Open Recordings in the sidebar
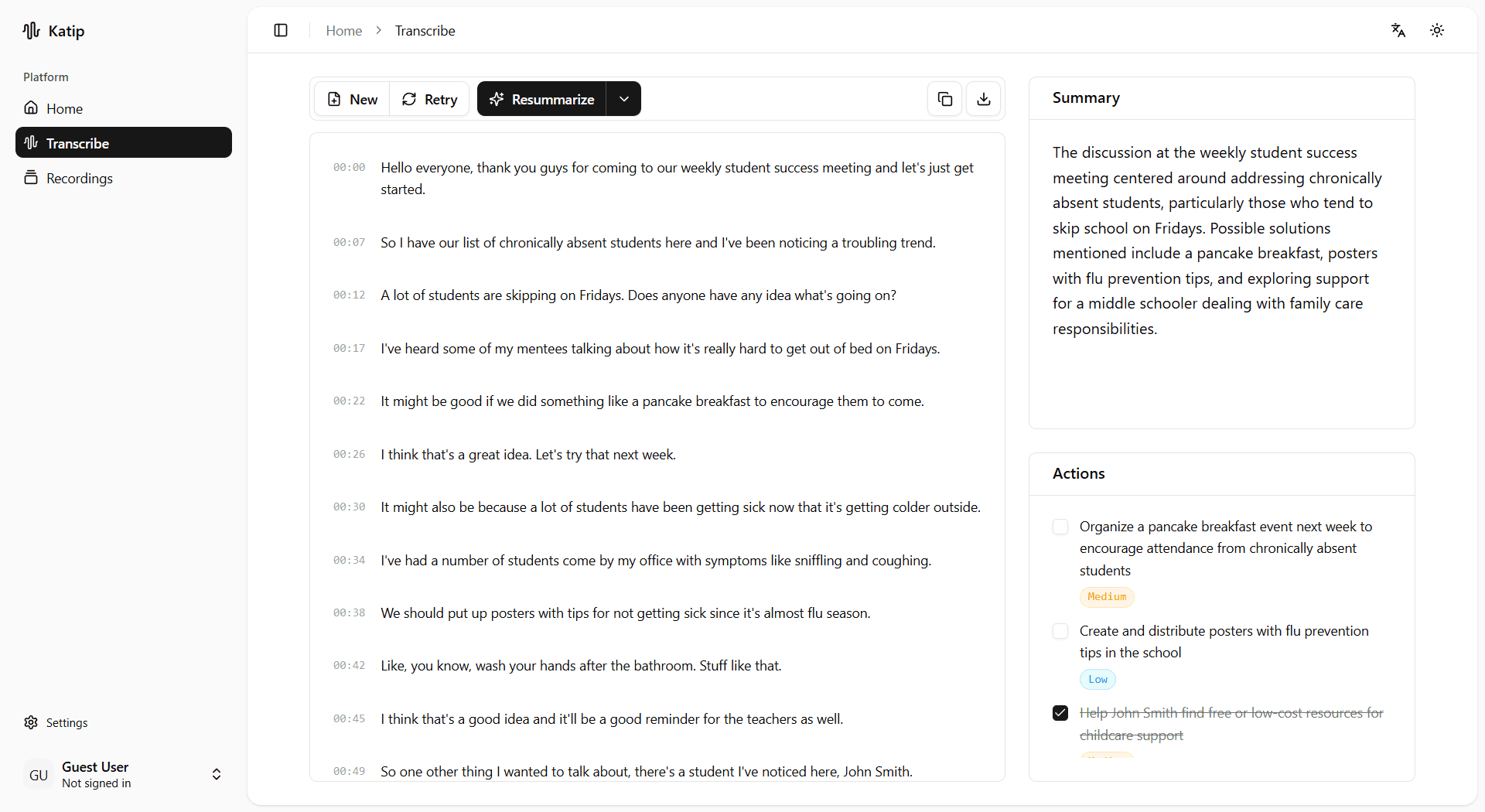The width and height of the screenshot is (1485, 812). pyautogui.click(x=79, y=179)
